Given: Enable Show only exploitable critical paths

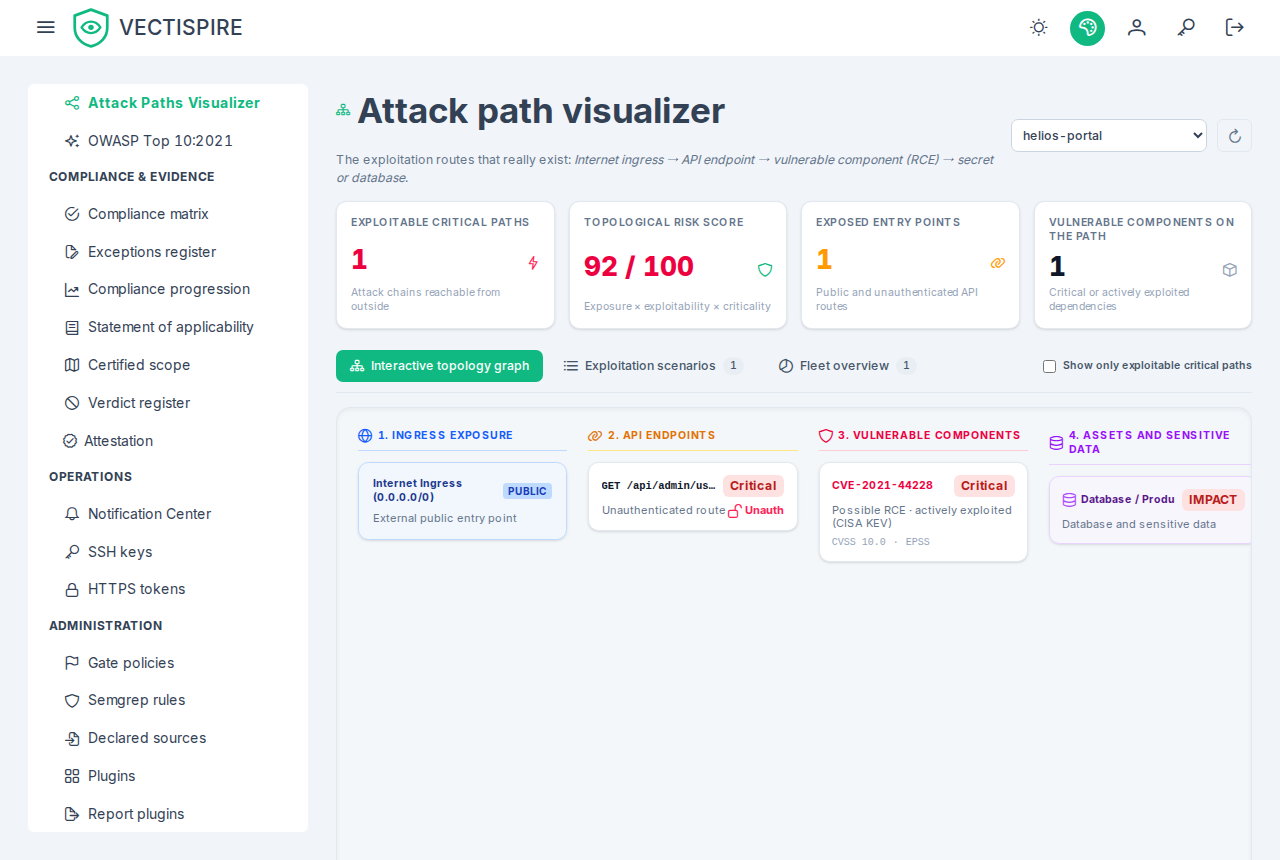Looking at the screenshot, I should click(x=1049, y=366).
